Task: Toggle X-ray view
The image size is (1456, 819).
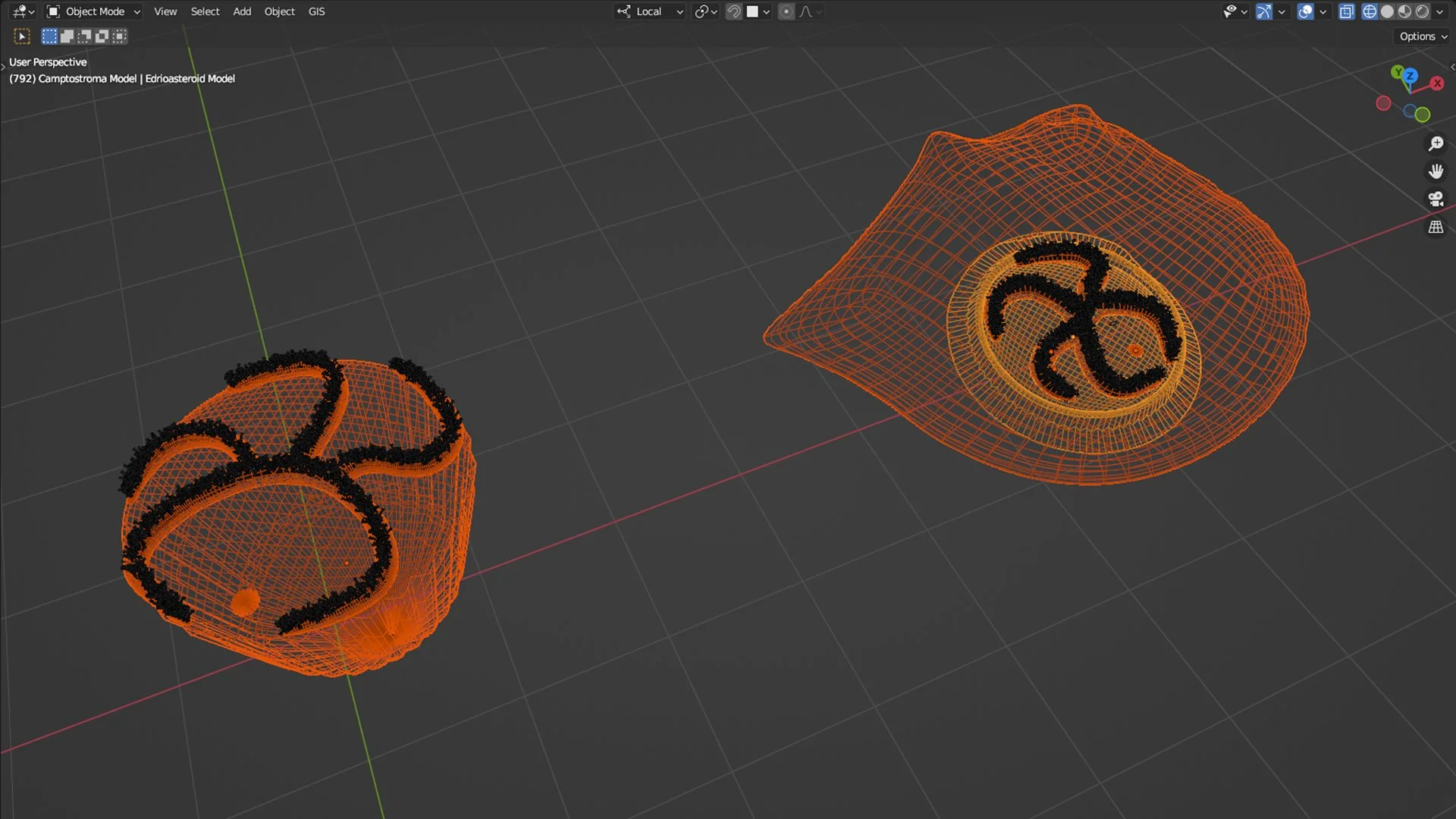Action: click(x=1346, y=11)
